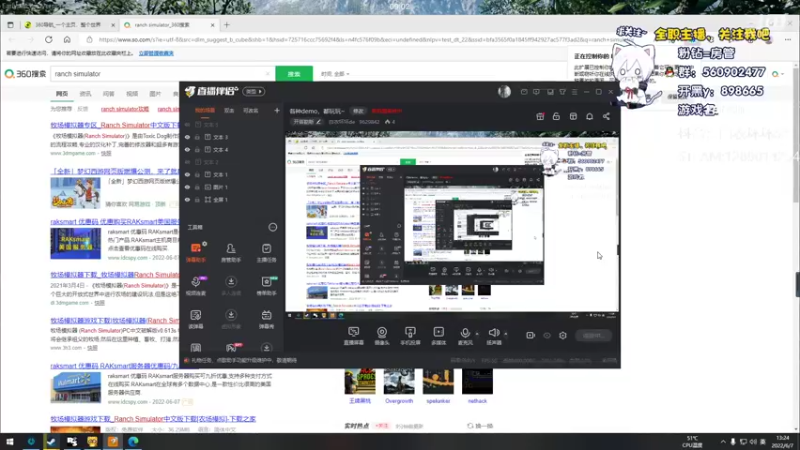
Task: Click the Edge icon in taskbar
Action: (133, 441)
